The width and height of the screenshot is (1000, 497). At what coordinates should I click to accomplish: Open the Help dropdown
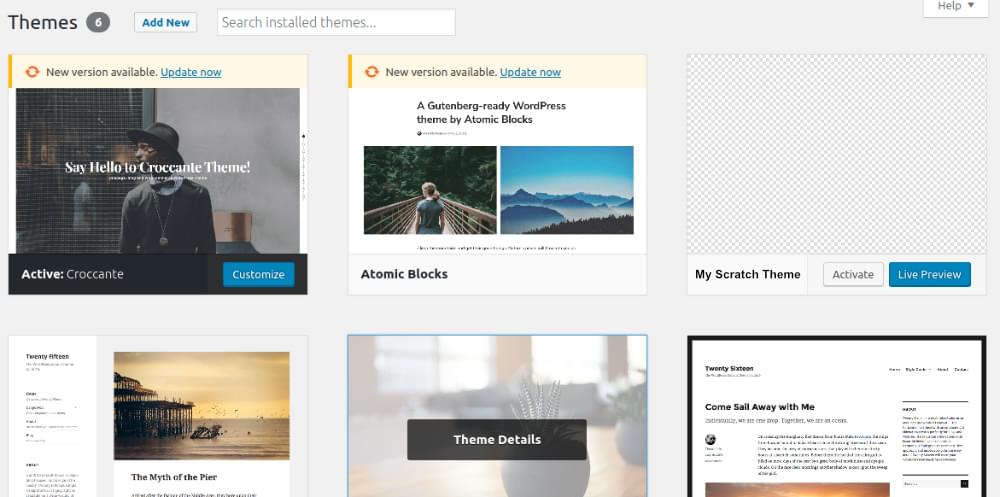pyautogui.click(x=955, y=6)
